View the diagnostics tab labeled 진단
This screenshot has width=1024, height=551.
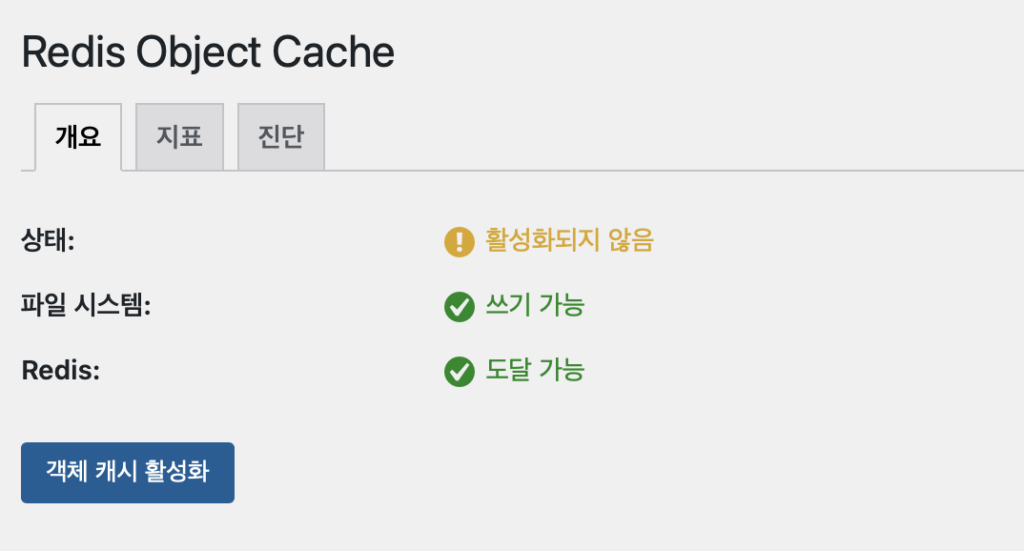[x=281, y=137]
